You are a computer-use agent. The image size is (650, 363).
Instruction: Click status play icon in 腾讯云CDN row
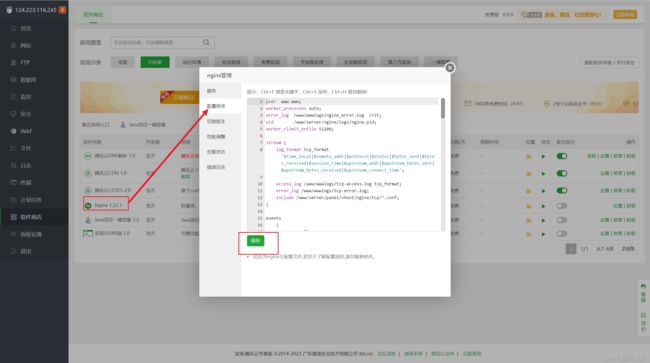click(543, 174)
